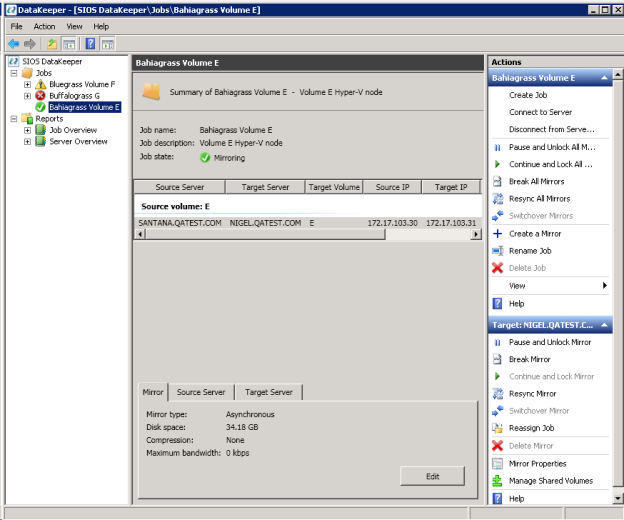The image size is (624, 520).
Task: Click the Create a Mirror plus icon
Action: (x=497, y=234)
